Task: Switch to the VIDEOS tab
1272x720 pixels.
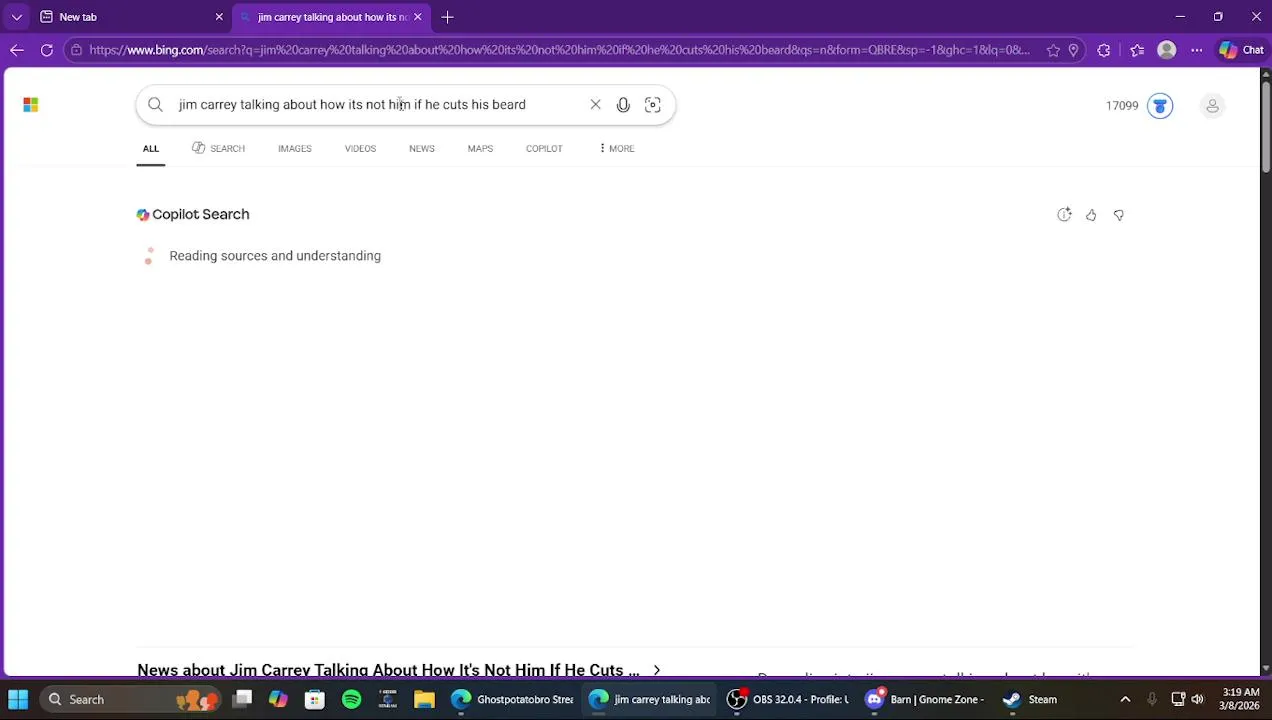Action: click(x=360, y=149)
